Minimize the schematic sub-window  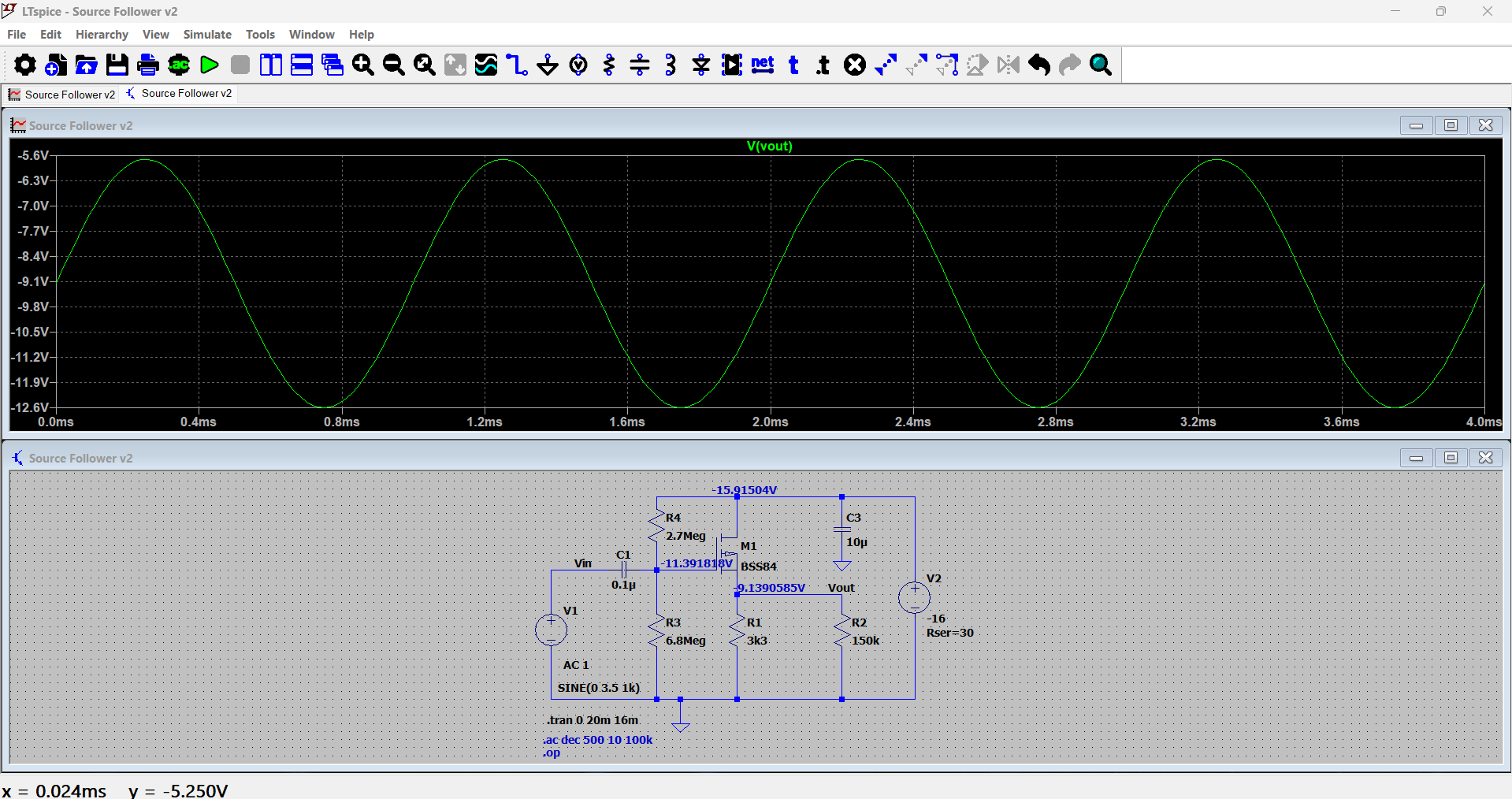1416,458
